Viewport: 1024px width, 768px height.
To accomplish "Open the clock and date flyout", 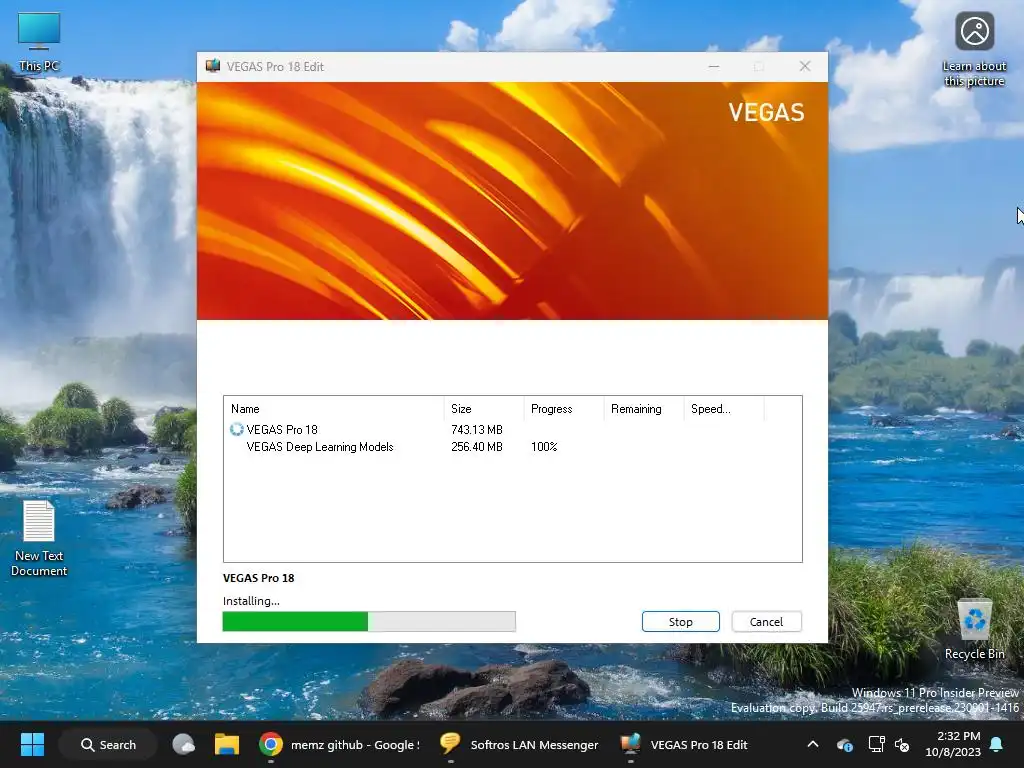I will pyautogui.click(x=953, y=744).
